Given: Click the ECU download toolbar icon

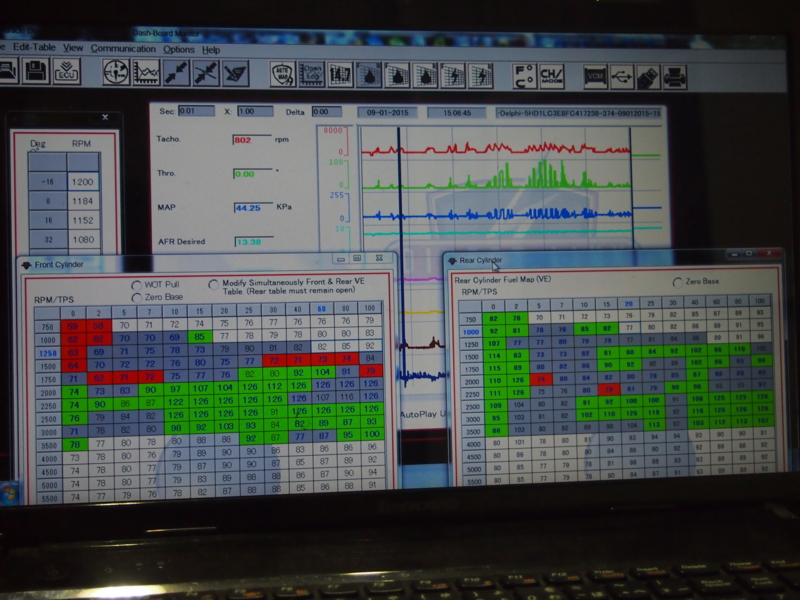Looking at the screenshot, I should coord(67,71).
